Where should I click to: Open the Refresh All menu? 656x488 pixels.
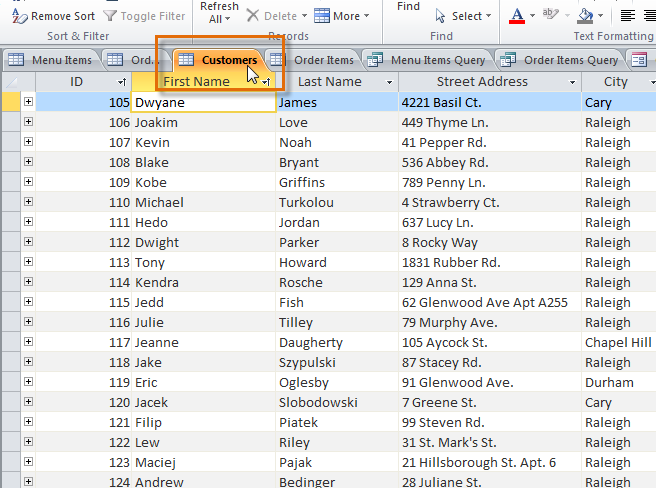(219, 12)
